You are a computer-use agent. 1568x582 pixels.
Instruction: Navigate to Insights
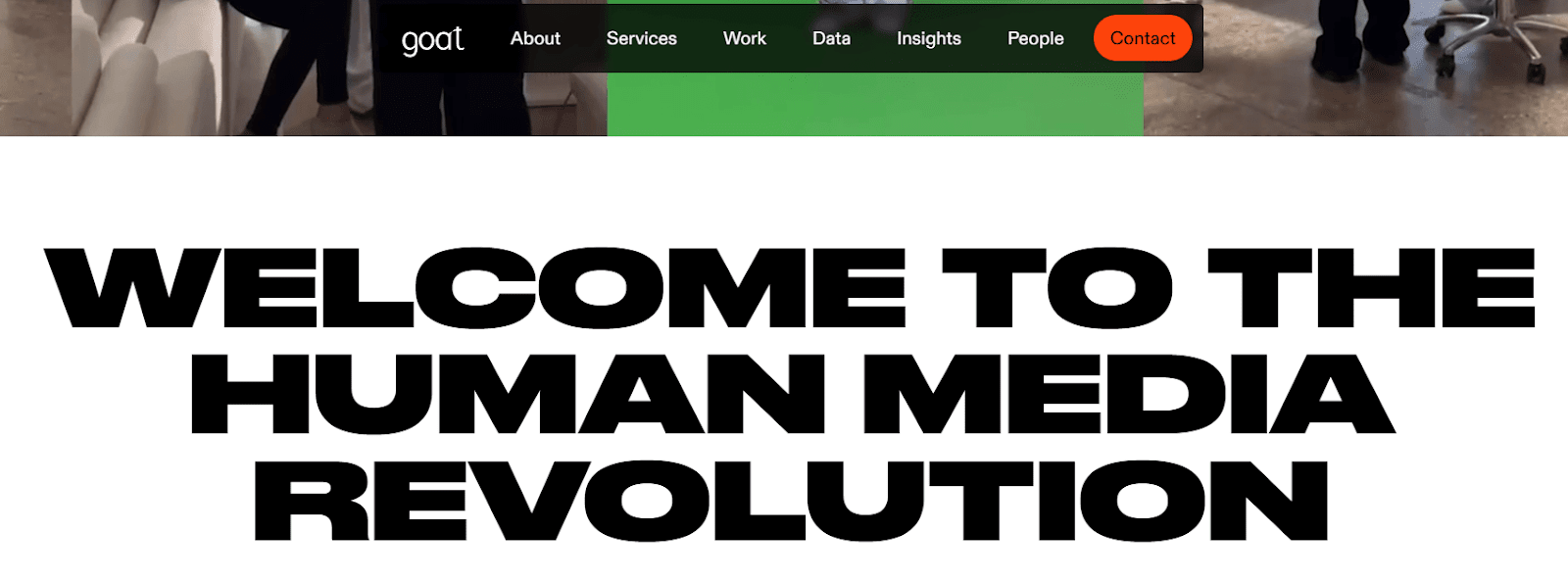(x=929, y=38)
